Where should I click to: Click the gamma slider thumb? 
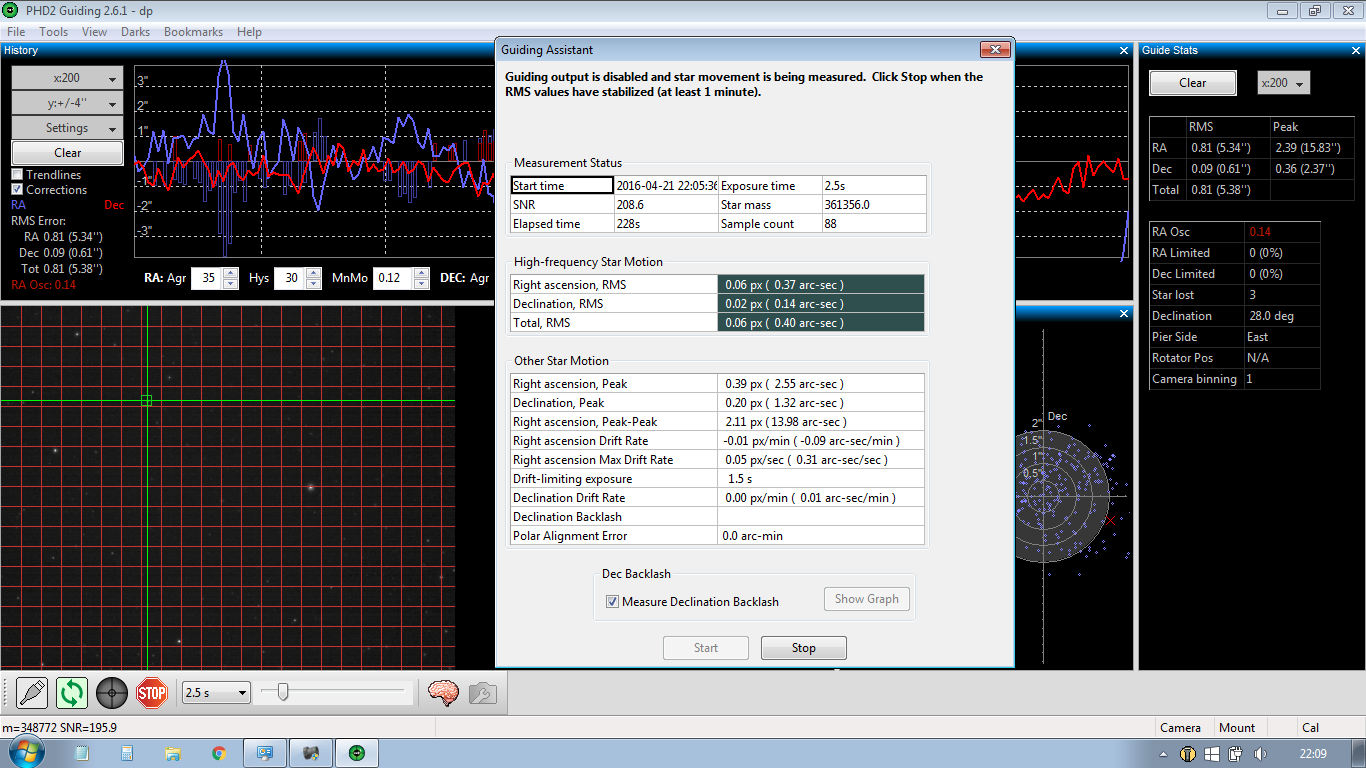coord(283,691)
